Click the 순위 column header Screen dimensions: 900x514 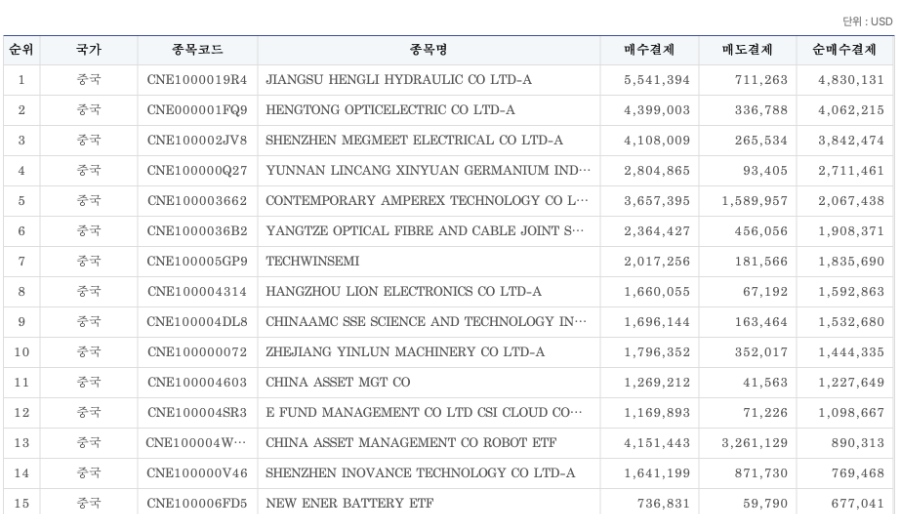pyautogui.click(x=21, y=50)
